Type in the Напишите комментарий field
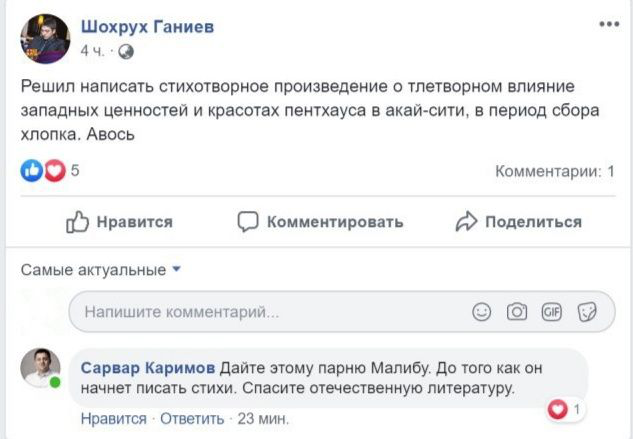This screenshot has height=439, width=633. (x=270, y=312)
